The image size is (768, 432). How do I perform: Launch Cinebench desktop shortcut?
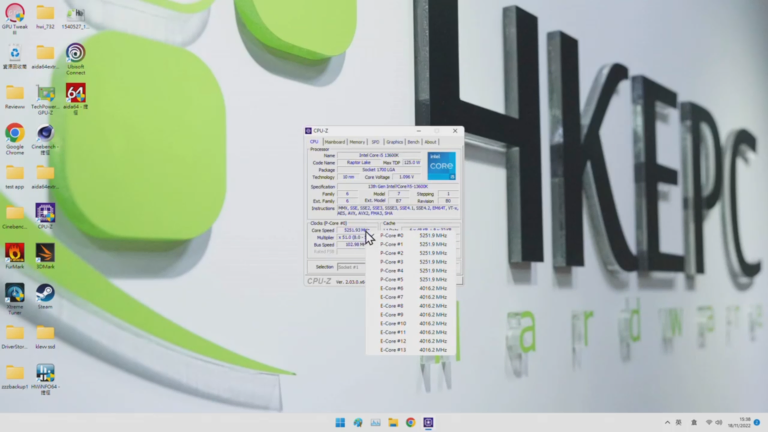(45, 140)
